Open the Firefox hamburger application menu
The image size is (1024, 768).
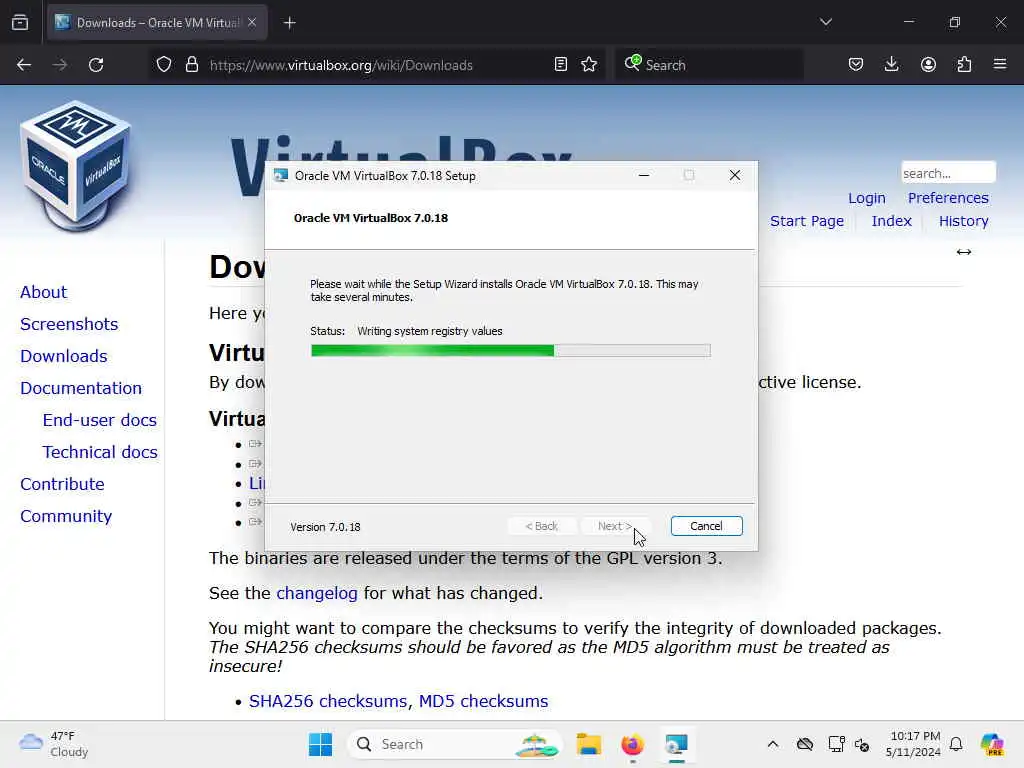(1000, 65)
